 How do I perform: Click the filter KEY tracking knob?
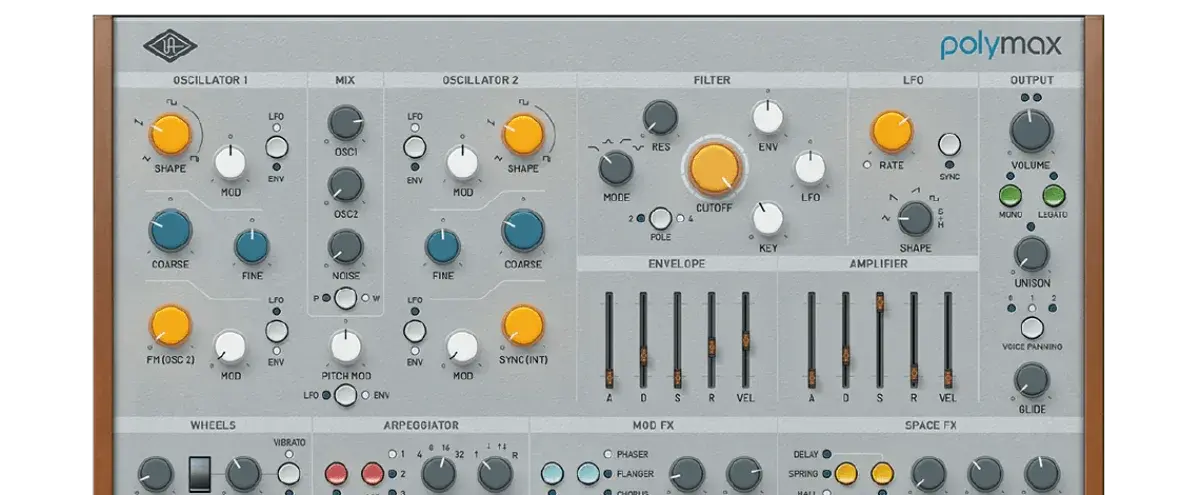[x=766, y=218]
